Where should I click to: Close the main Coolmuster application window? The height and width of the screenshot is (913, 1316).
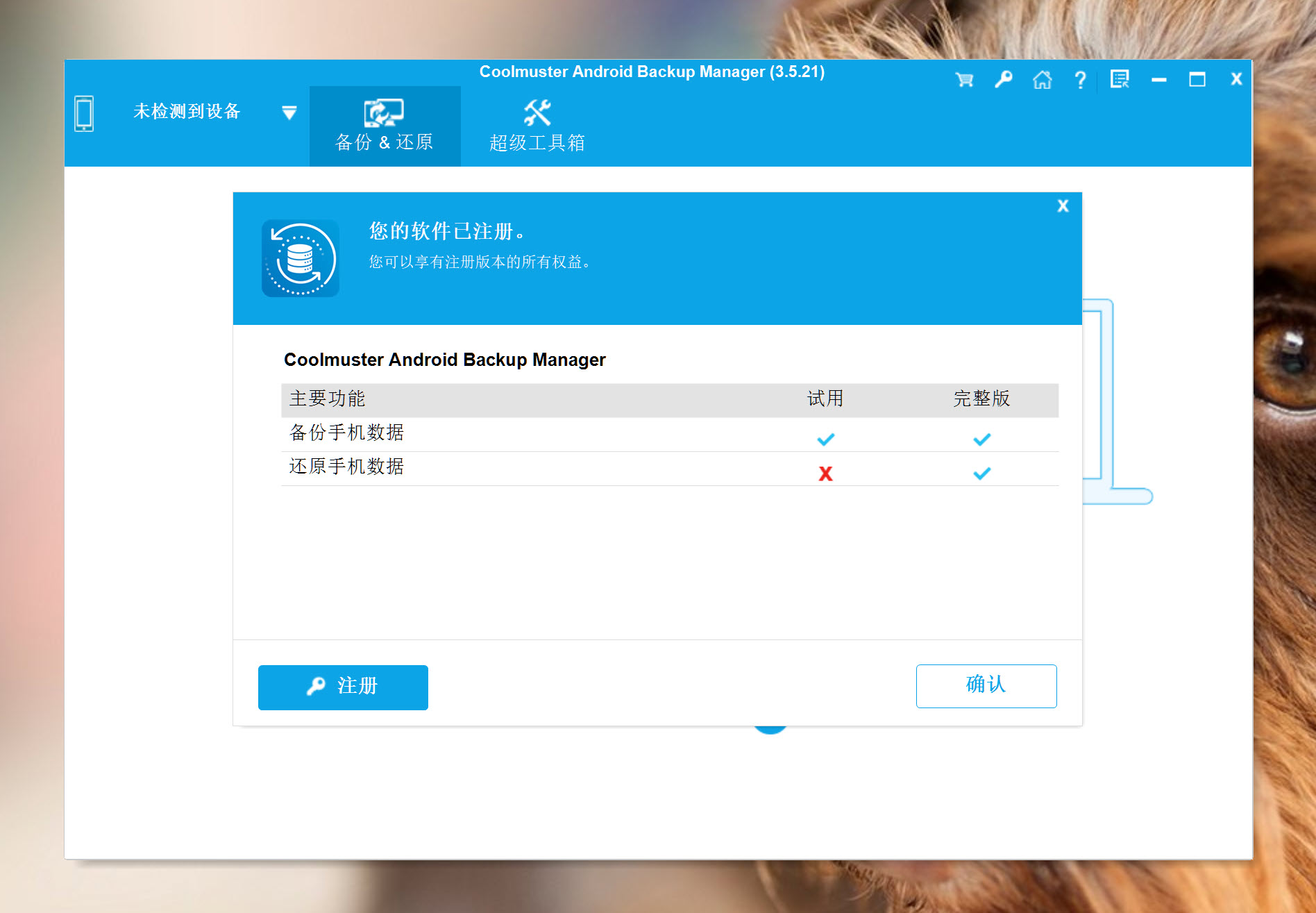pos(1236,79)
